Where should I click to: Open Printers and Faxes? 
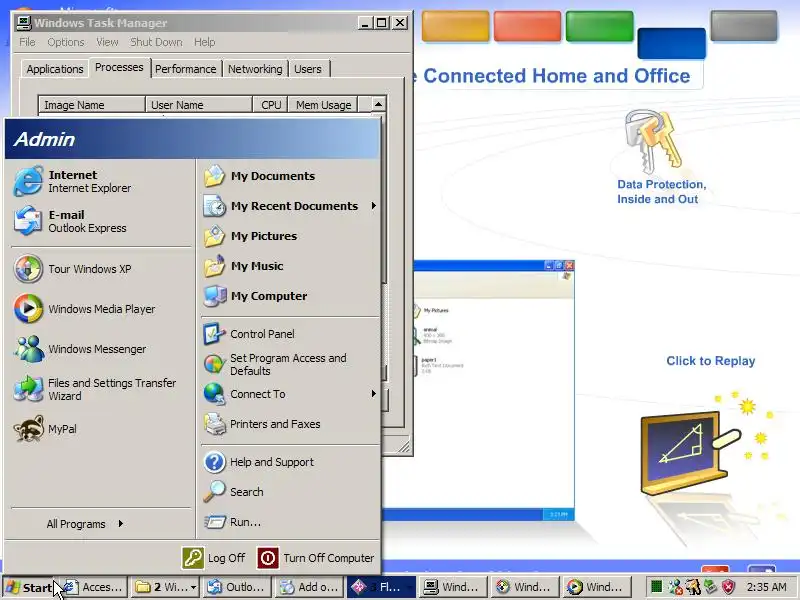[x=290, y=424]
